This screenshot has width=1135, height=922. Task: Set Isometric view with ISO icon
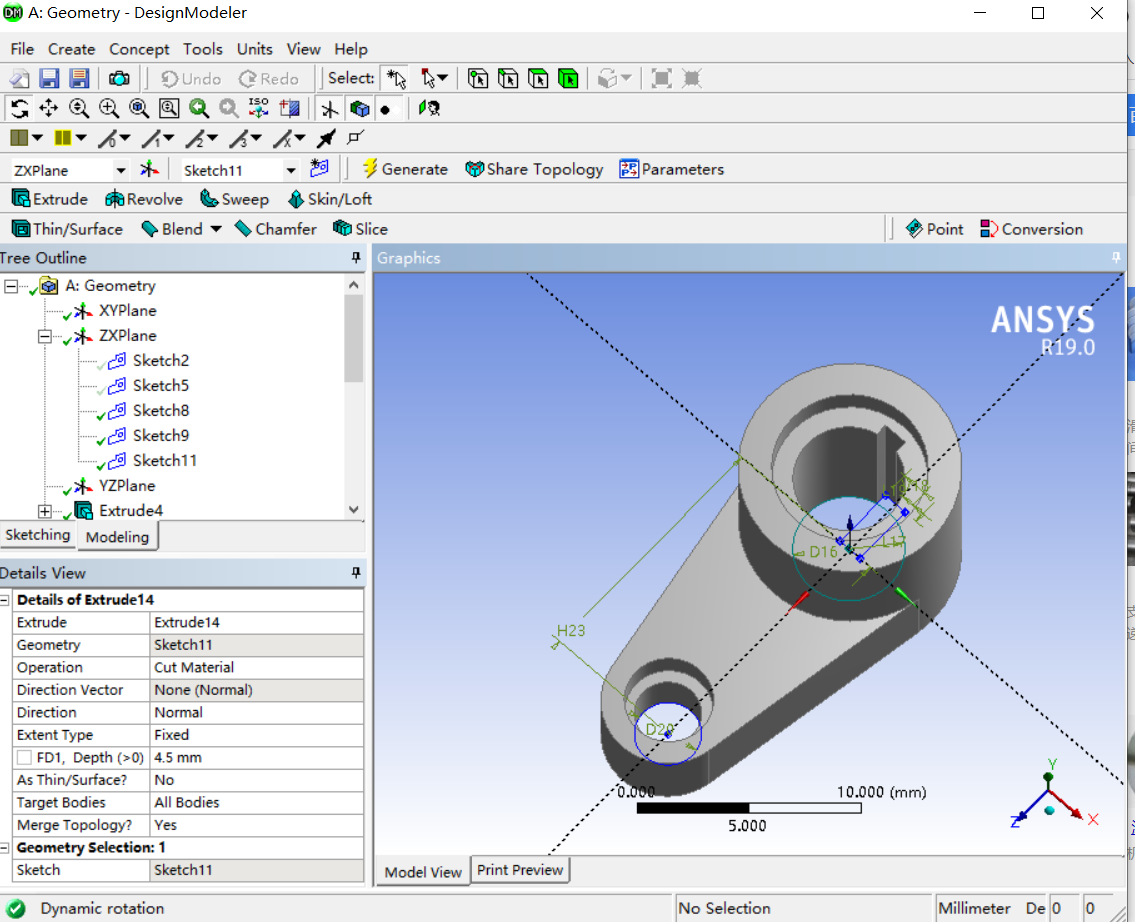(258, 109)
